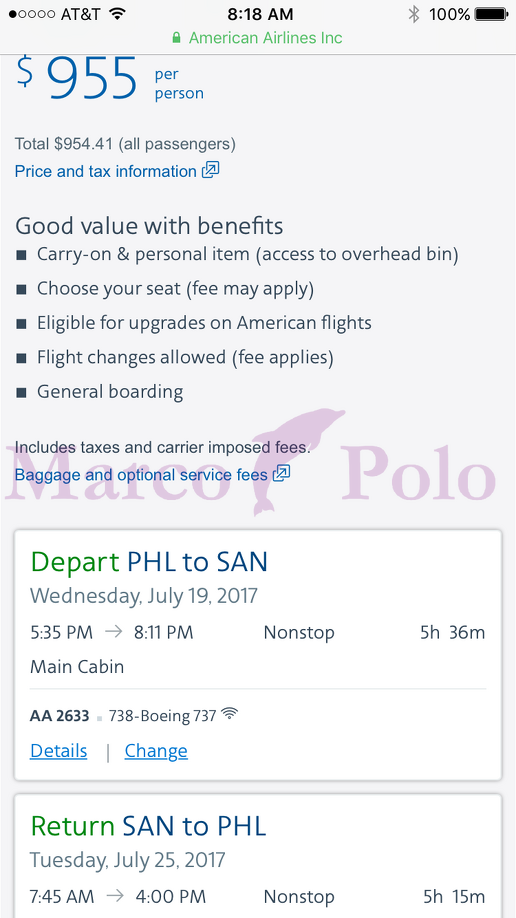The height and width of the screenshot is (918, 516).
Task: Open the Price and tax information link
Action: coord(105,172)
